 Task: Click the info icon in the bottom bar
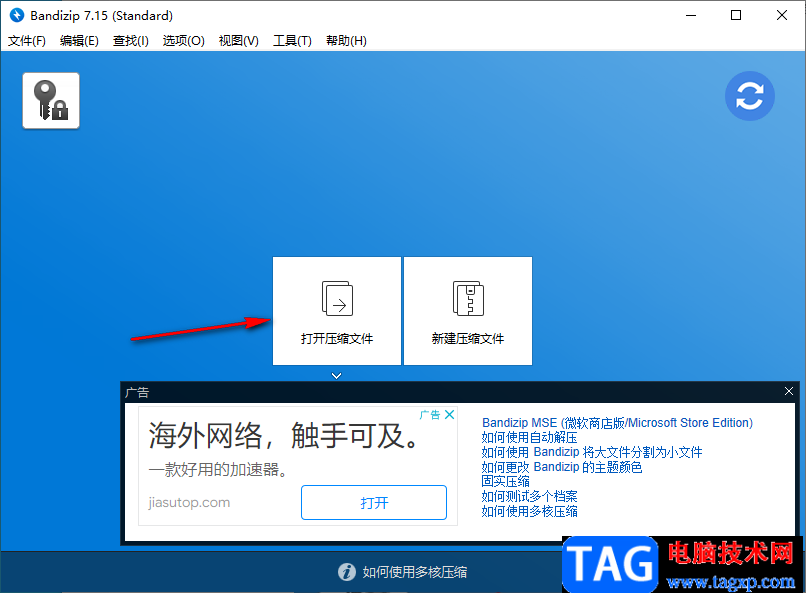346,572
